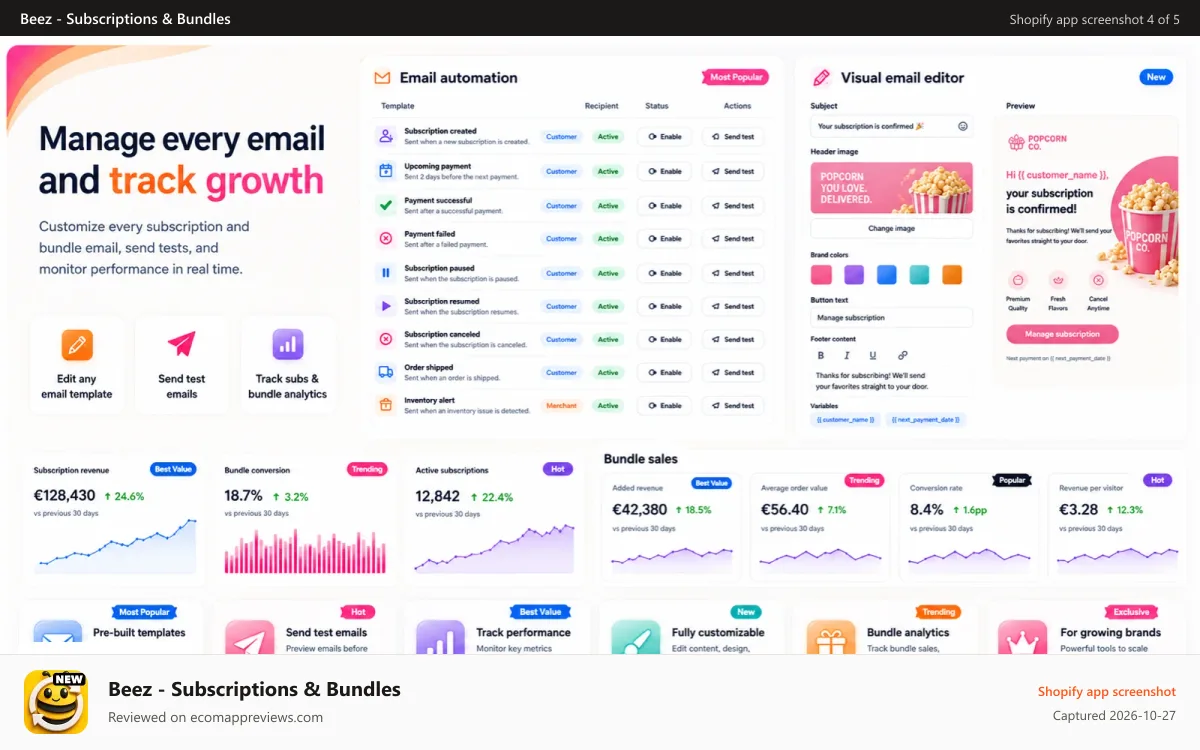1200x750 pixels.
Task: Send test for Inventory alert email
Action: pos(733,405)
